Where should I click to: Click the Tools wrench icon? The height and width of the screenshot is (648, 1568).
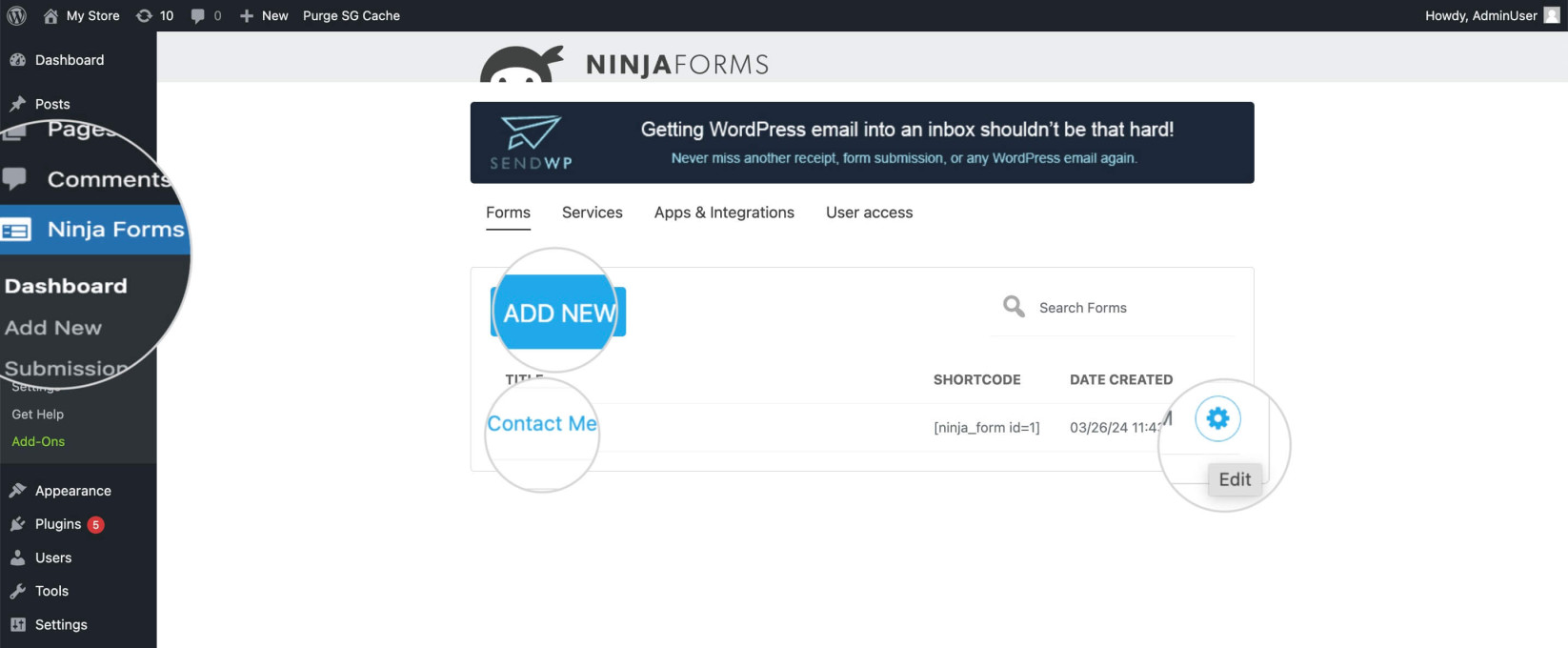pyautogui.click(x=17, y=591)
